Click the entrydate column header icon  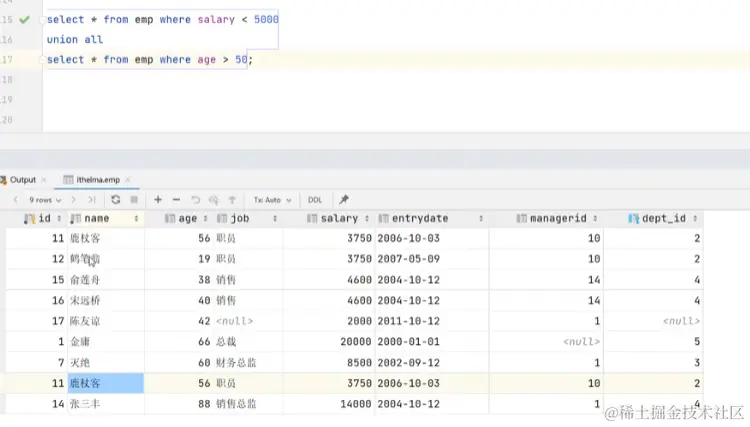tap(383, 219)
